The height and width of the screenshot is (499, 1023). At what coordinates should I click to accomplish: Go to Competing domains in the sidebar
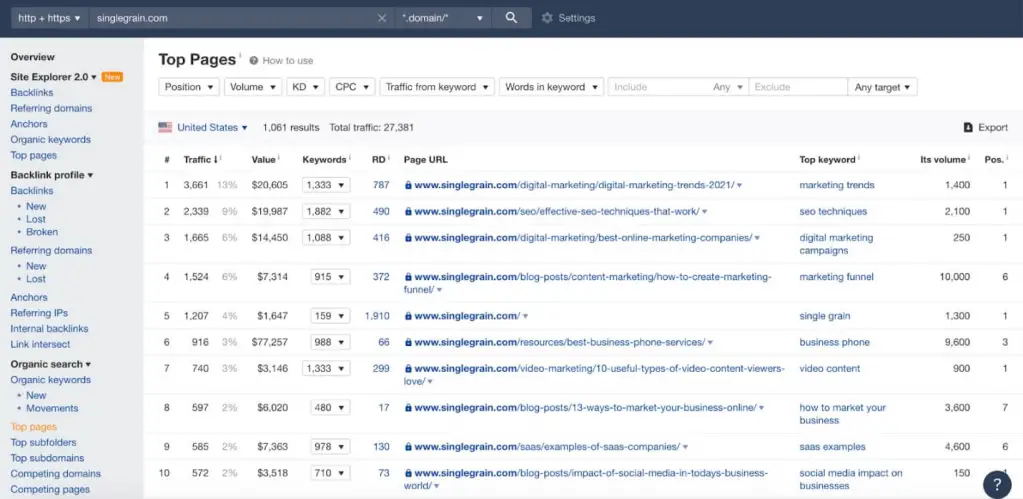pyautogui.click(x=55, y=474)
